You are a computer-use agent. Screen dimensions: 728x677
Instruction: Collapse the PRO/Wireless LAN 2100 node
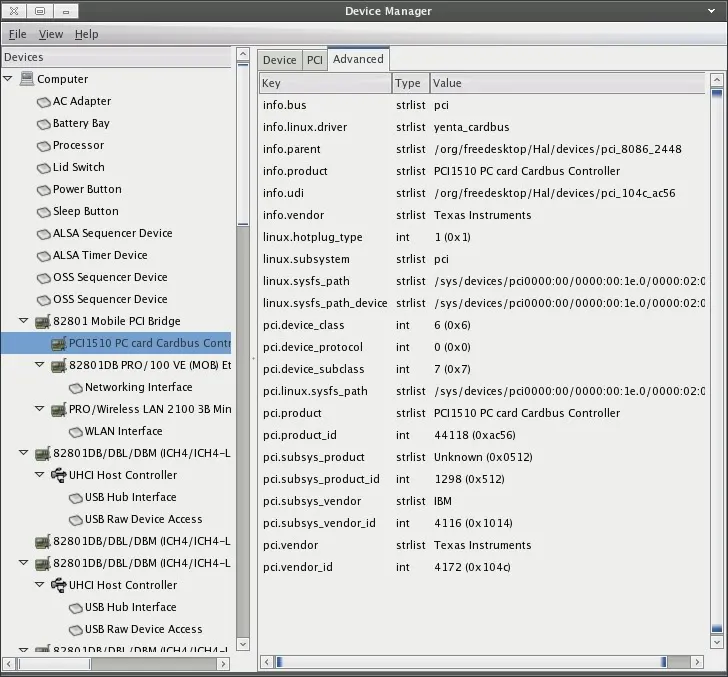40,409
